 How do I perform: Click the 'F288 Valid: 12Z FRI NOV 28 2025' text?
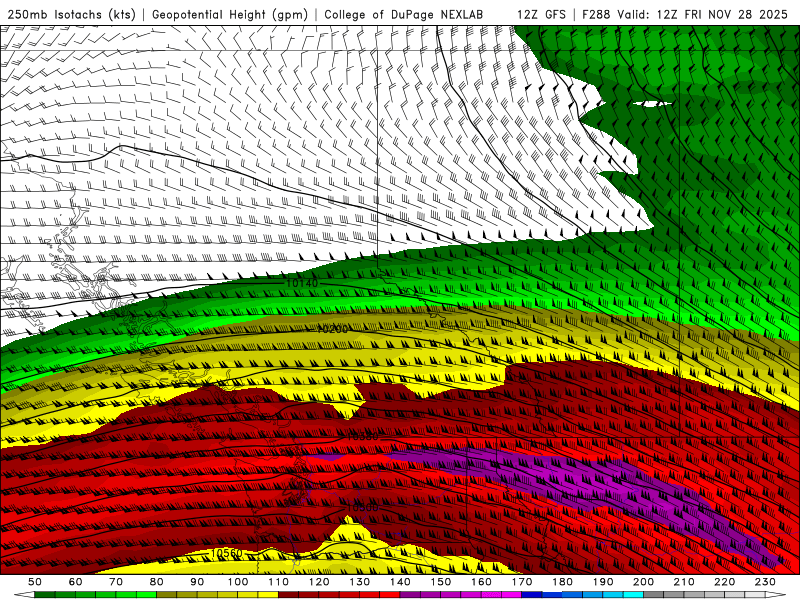pyautogui.click(x=685, y=15)
